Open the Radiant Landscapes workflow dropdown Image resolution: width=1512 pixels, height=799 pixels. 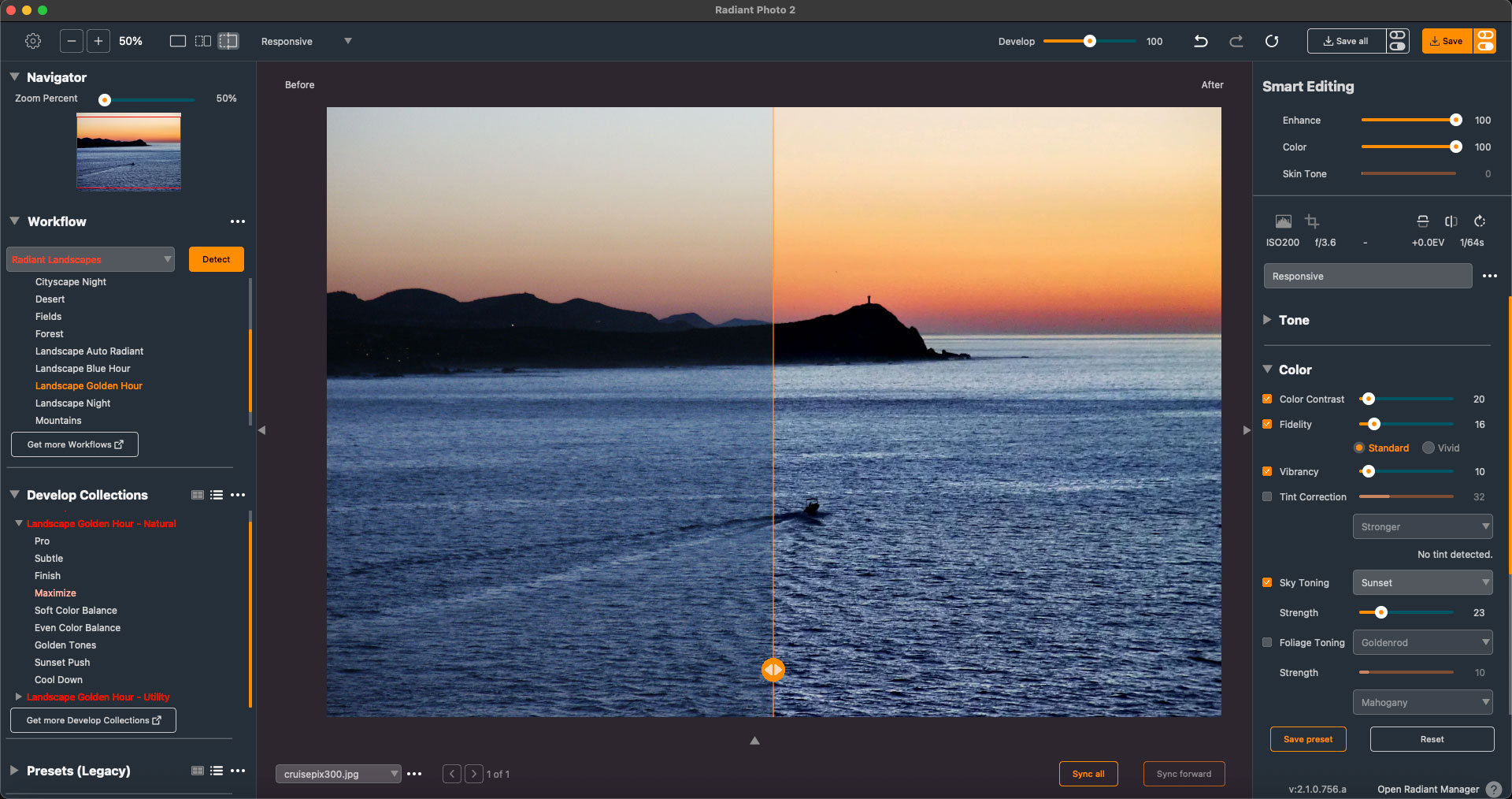point(91,259)
